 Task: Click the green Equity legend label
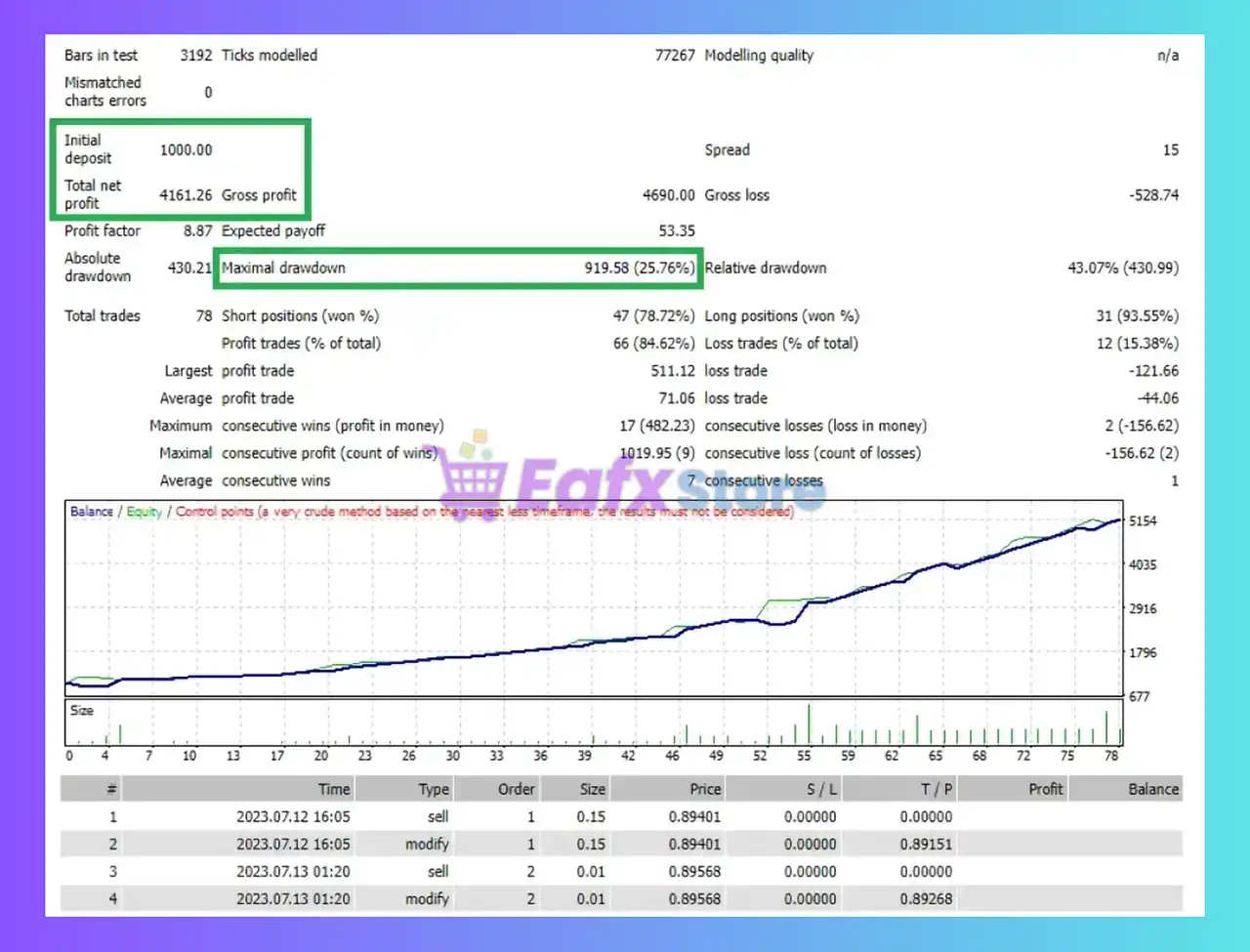point(145,512)
